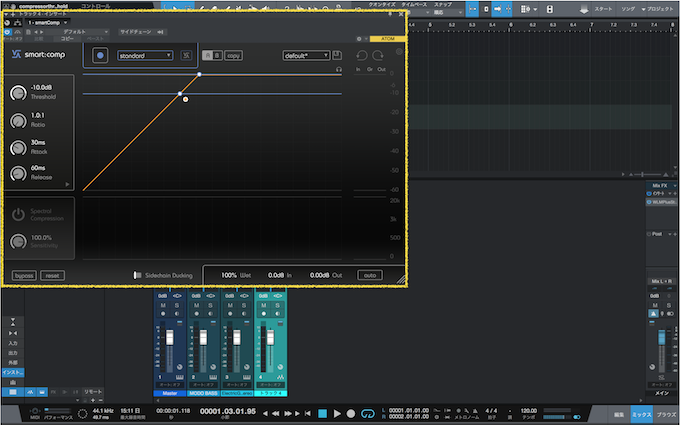The height and width of the screenshot is (425, 680).
Task: Click the main output channel fader
Action: 661,338
